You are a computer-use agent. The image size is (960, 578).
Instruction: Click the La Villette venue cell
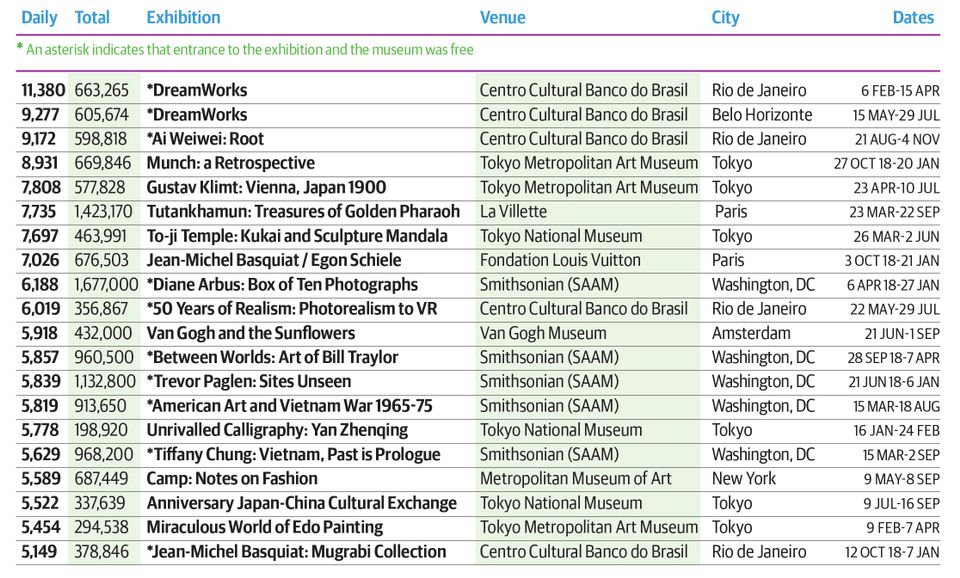click(513, 212)
